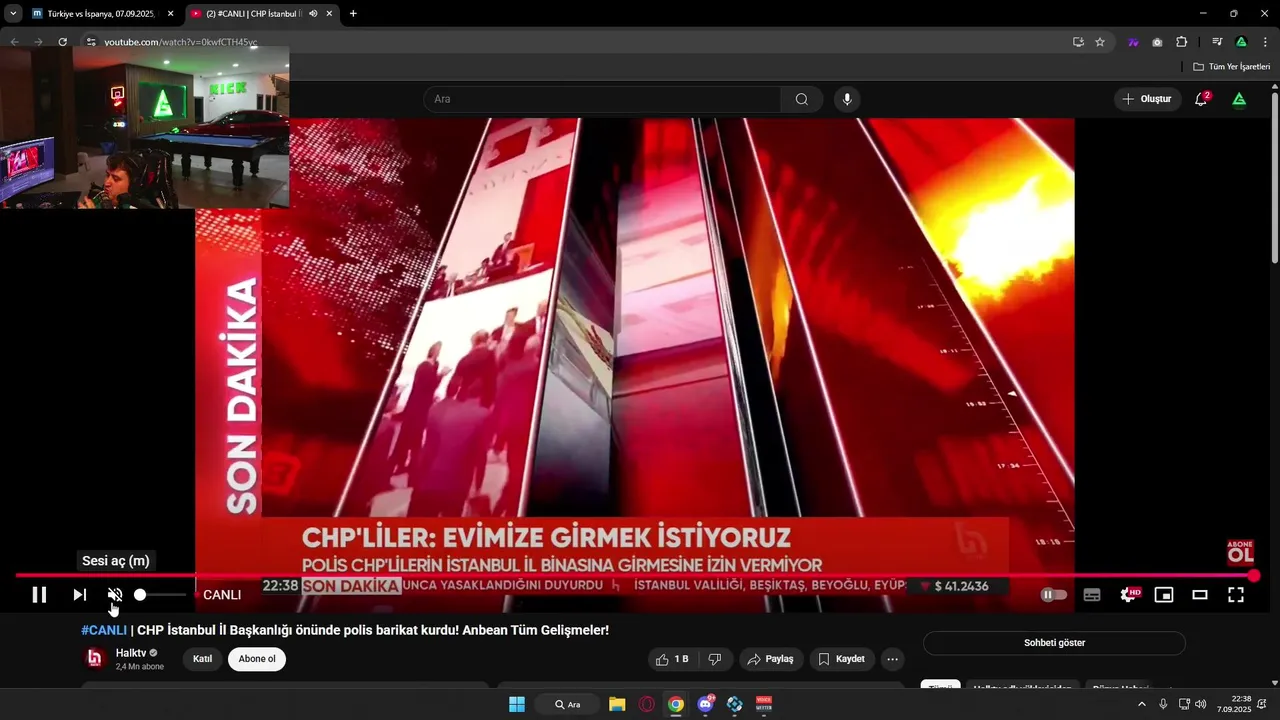Jump to live with CANLI indicator

(222, 595)
